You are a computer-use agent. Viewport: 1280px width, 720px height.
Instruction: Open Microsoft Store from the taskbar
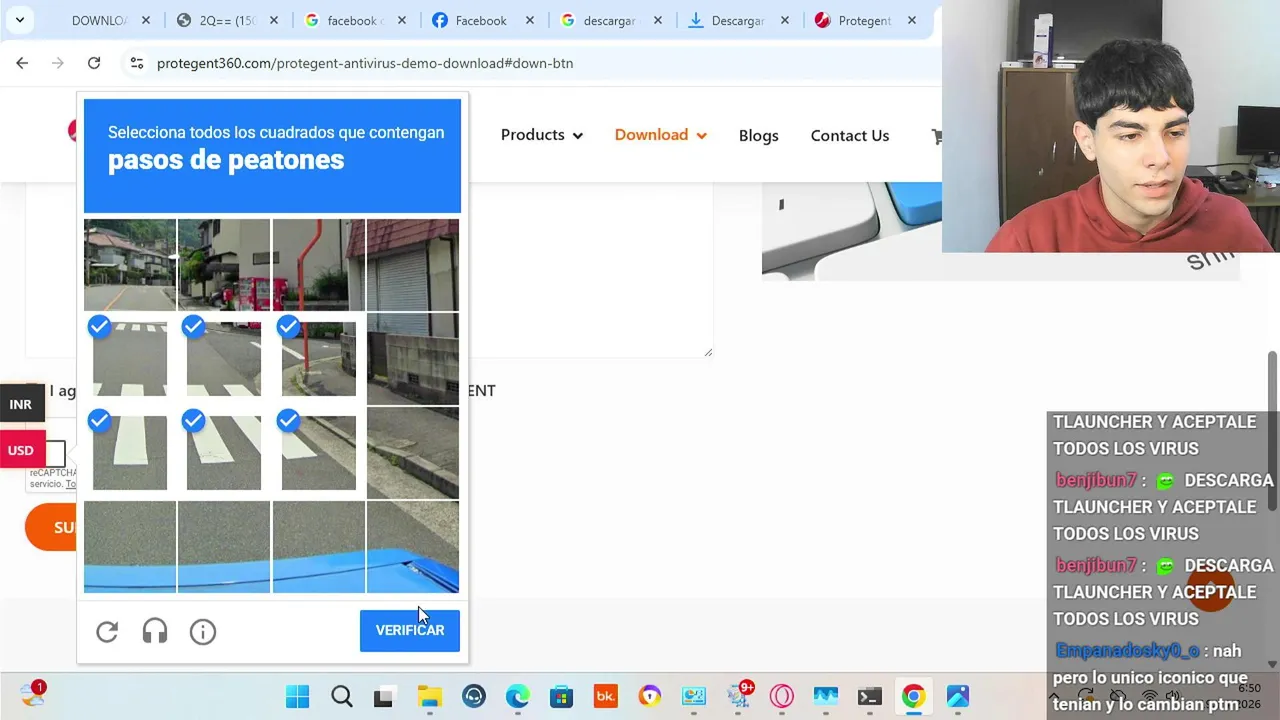tap(561, 696)
